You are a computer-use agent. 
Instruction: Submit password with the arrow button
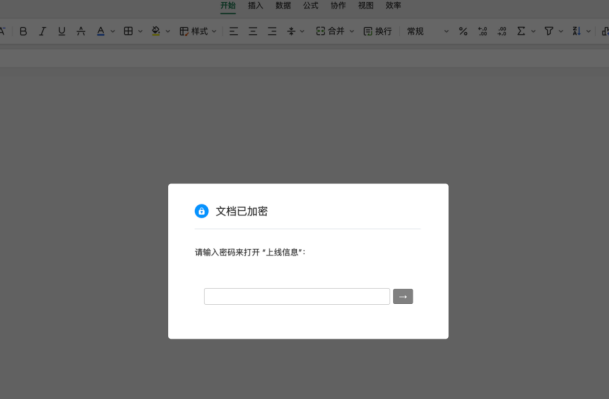[403, 296]
